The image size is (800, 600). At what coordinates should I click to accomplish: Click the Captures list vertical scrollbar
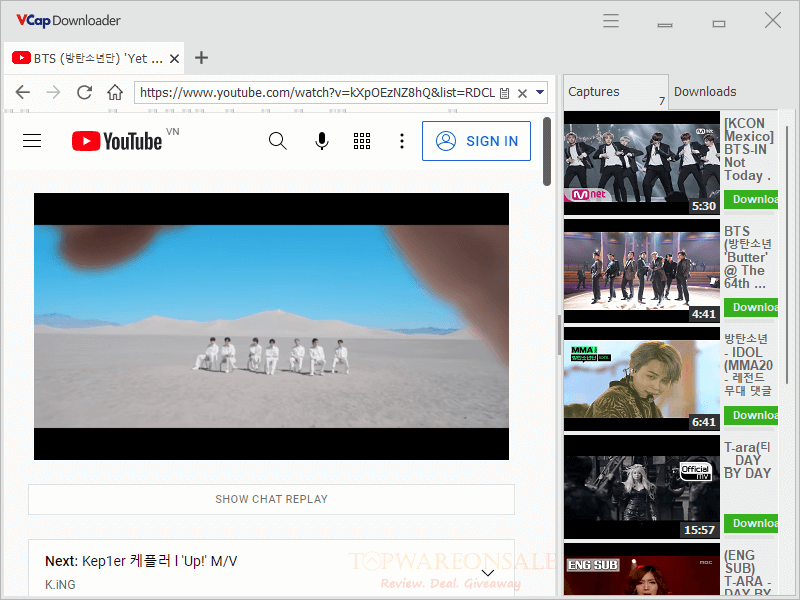[x=787, y=255]
